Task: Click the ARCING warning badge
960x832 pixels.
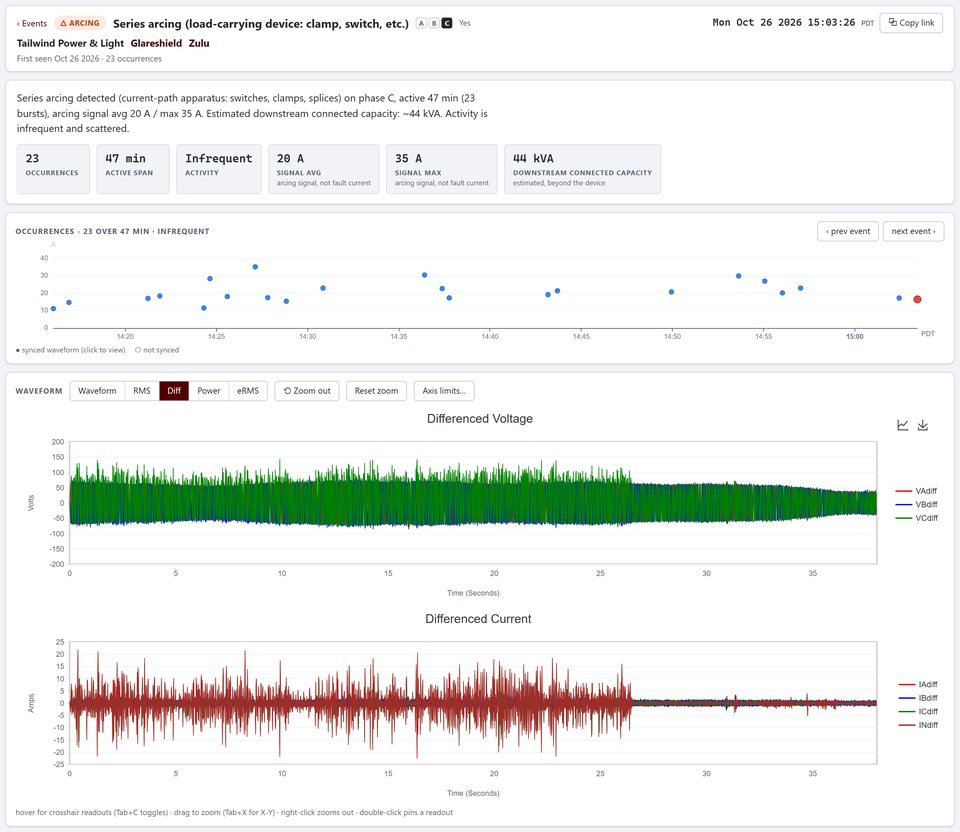Action: coord(80,23)
